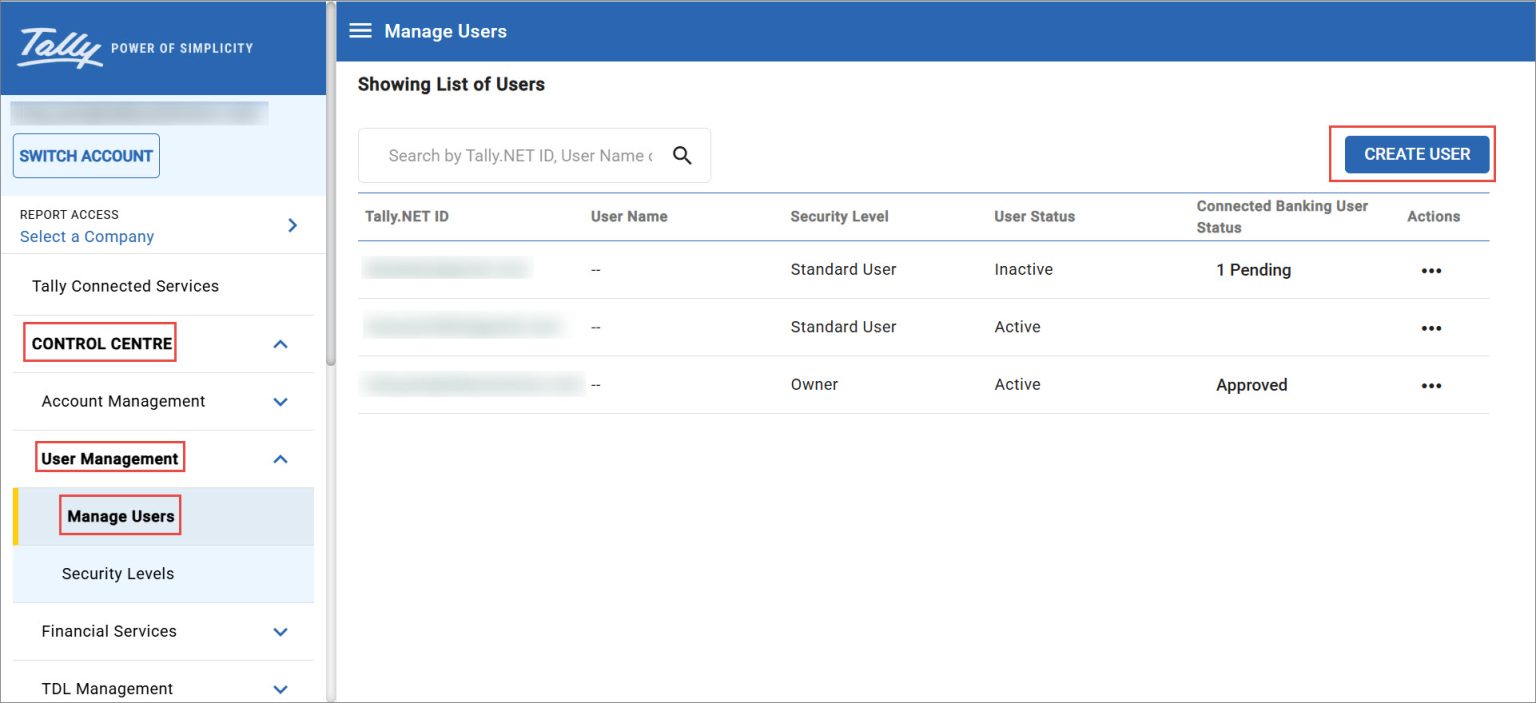Click the search magnifier icon
This screenshot has width=1536, height=703.
click(x=682, y=155)
